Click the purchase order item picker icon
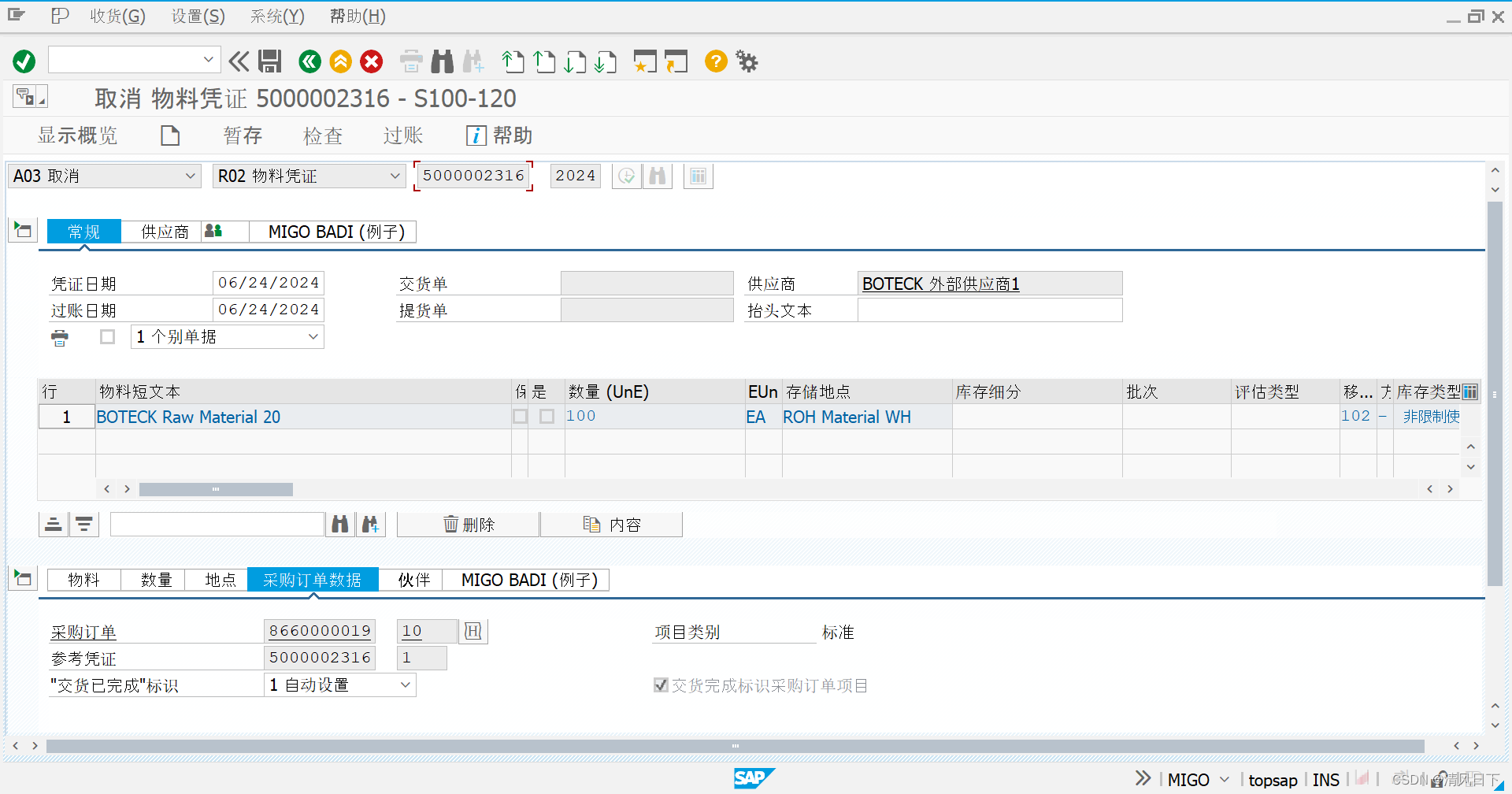This screenshot has height=794, width=1512. (x=473, y=631)
